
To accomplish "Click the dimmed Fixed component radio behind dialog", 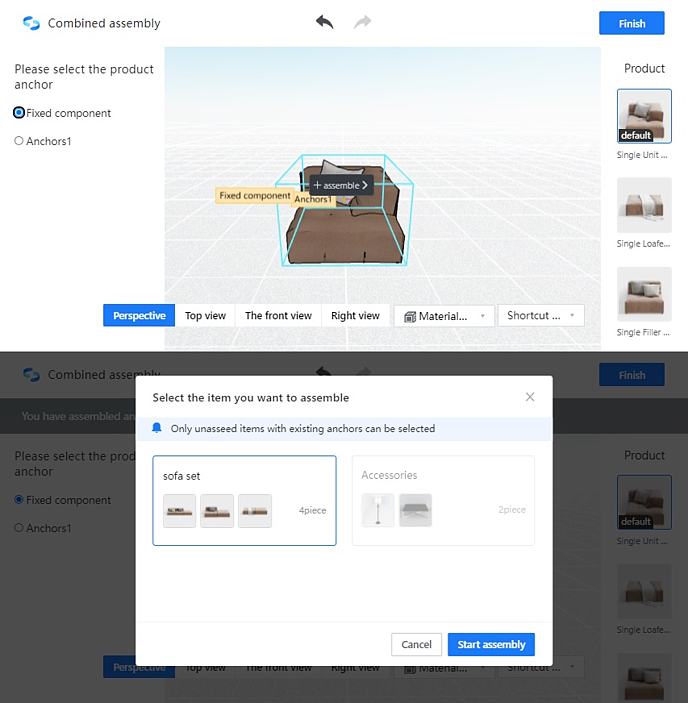I will [19, 499].
